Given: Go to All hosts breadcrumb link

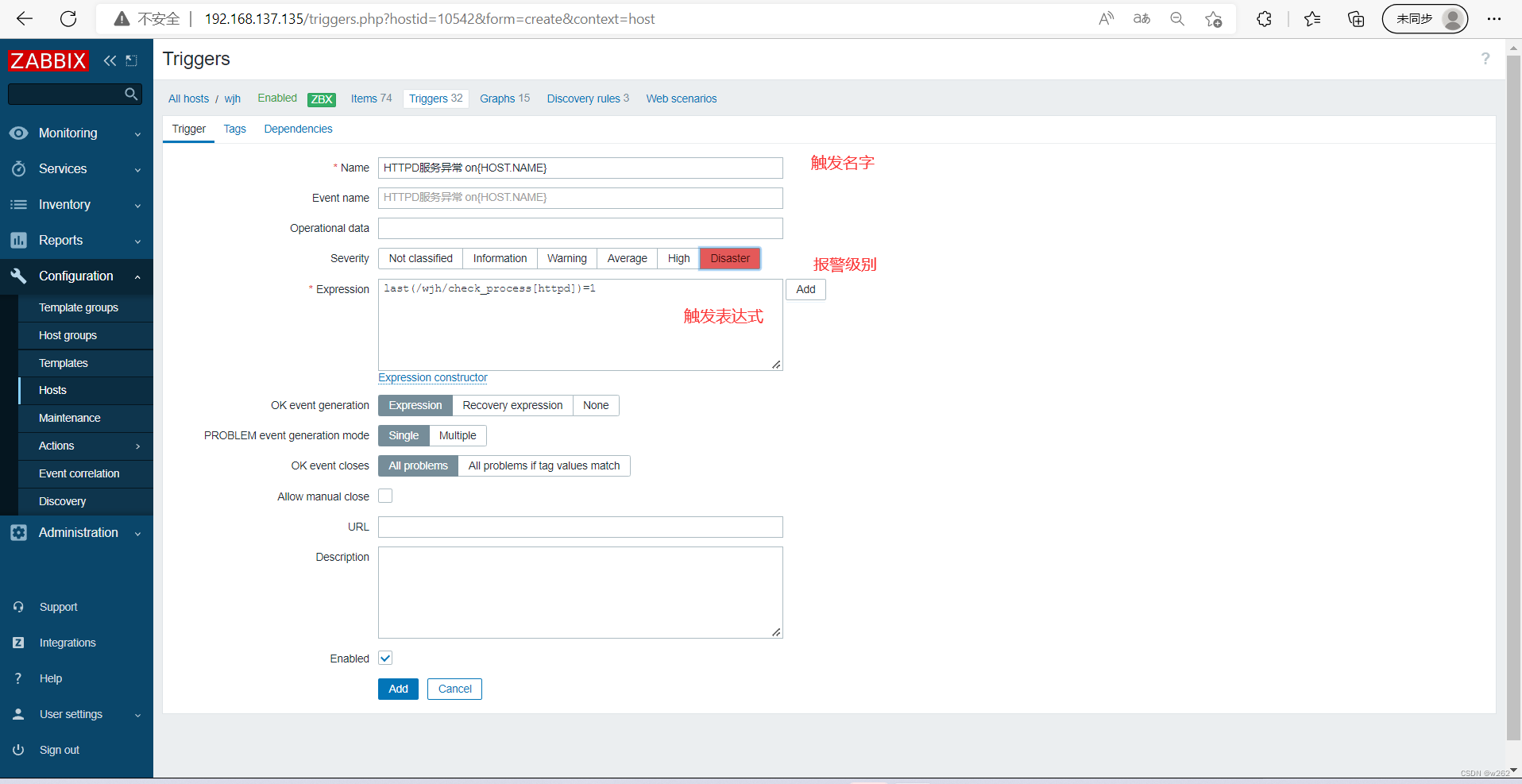Looking at the screenshot, I should [188, 98].
